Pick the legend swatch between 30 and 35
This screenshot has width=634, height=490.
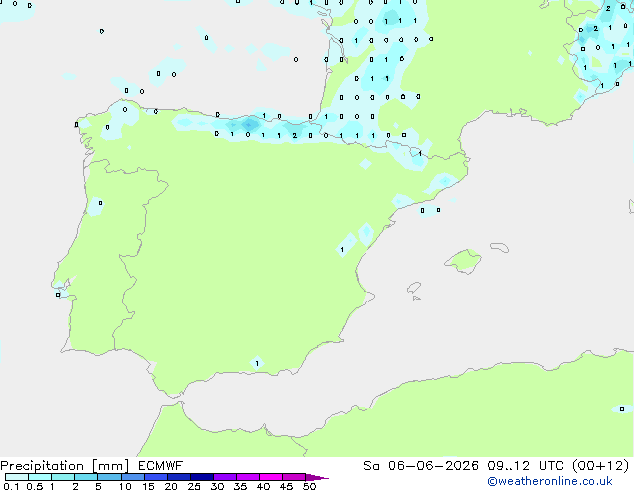point(225,477)
